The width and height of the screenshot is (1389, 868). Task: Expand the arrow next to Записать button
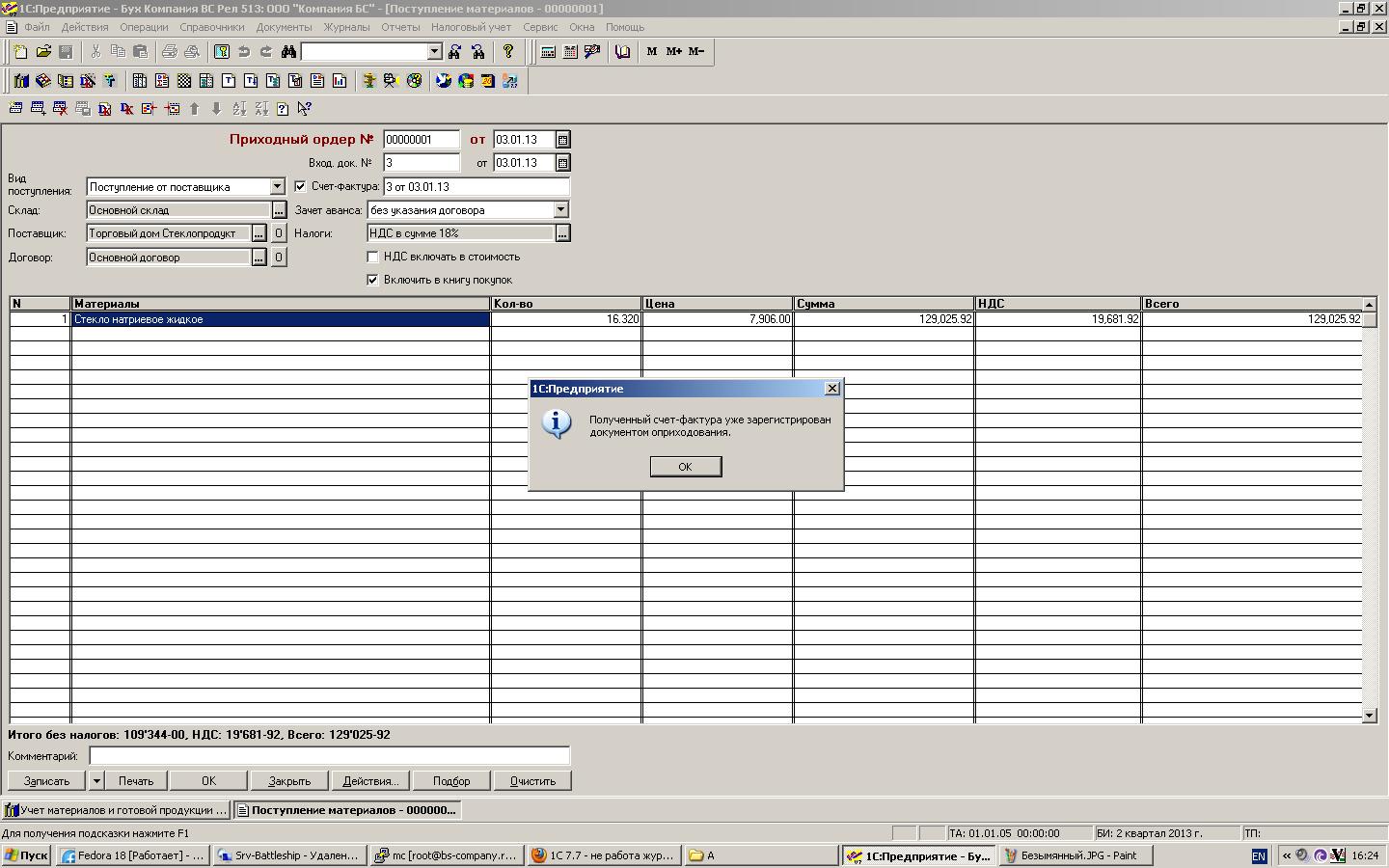point(96,780)
